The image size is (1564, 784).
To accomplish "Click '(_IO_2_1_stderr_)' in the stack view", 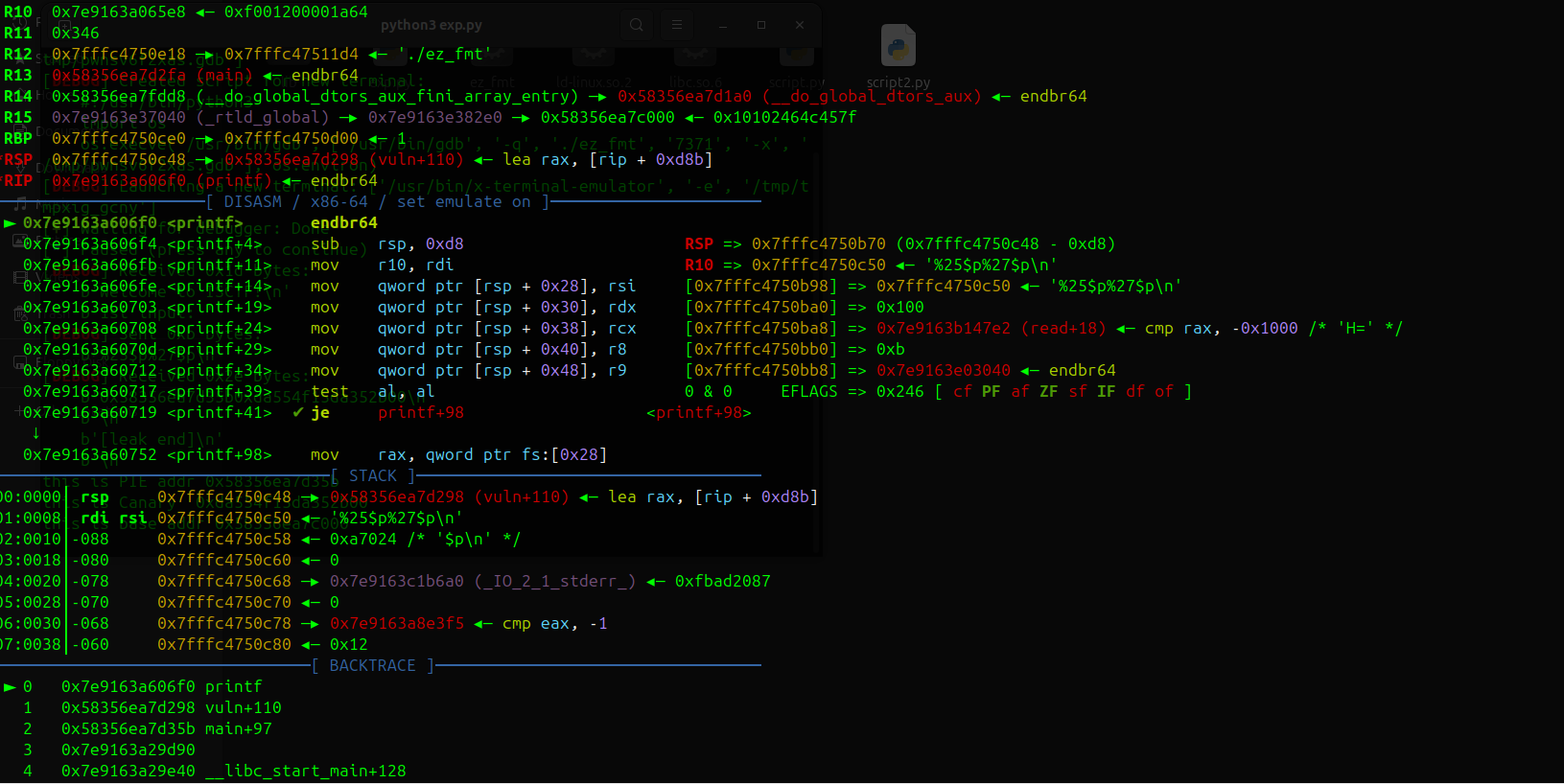I will (555, 581).
